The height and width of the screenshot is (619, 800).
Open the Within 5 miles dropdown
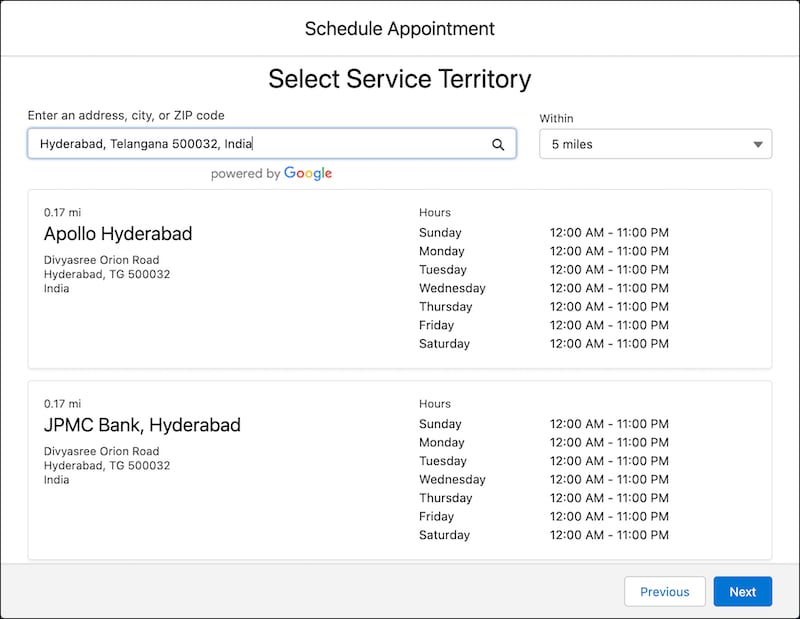click(656, 144)
